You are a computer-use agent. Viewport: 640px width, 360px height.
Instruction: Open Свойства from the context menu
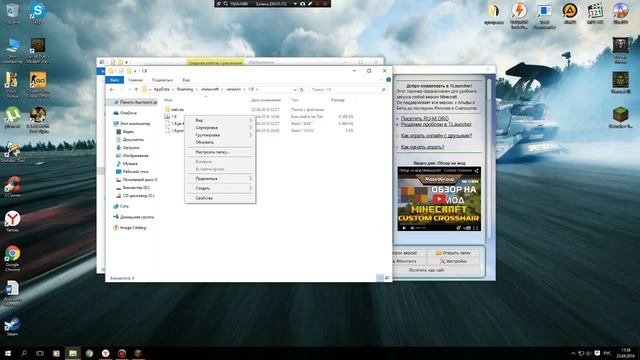coord(220,198)
